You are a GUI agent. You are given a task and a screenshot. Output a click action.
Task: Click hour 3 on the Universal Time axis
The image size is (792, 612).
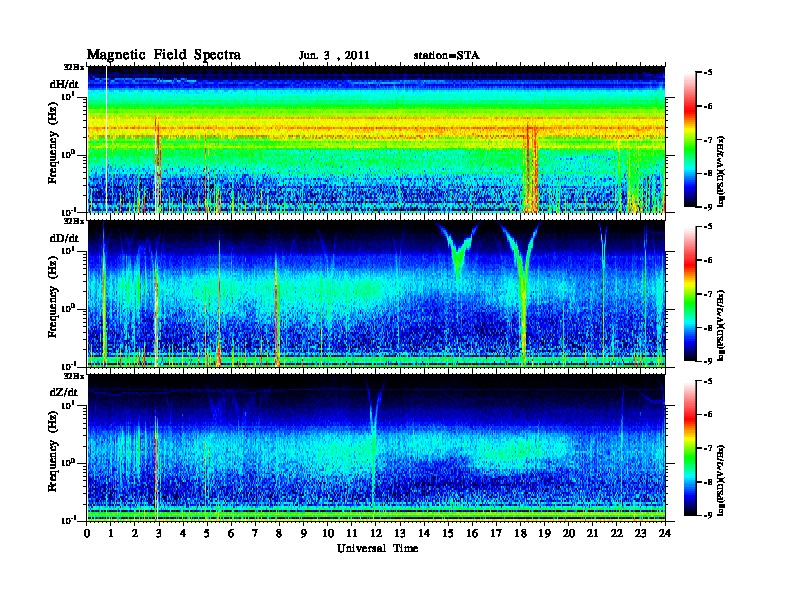(159, 533)
